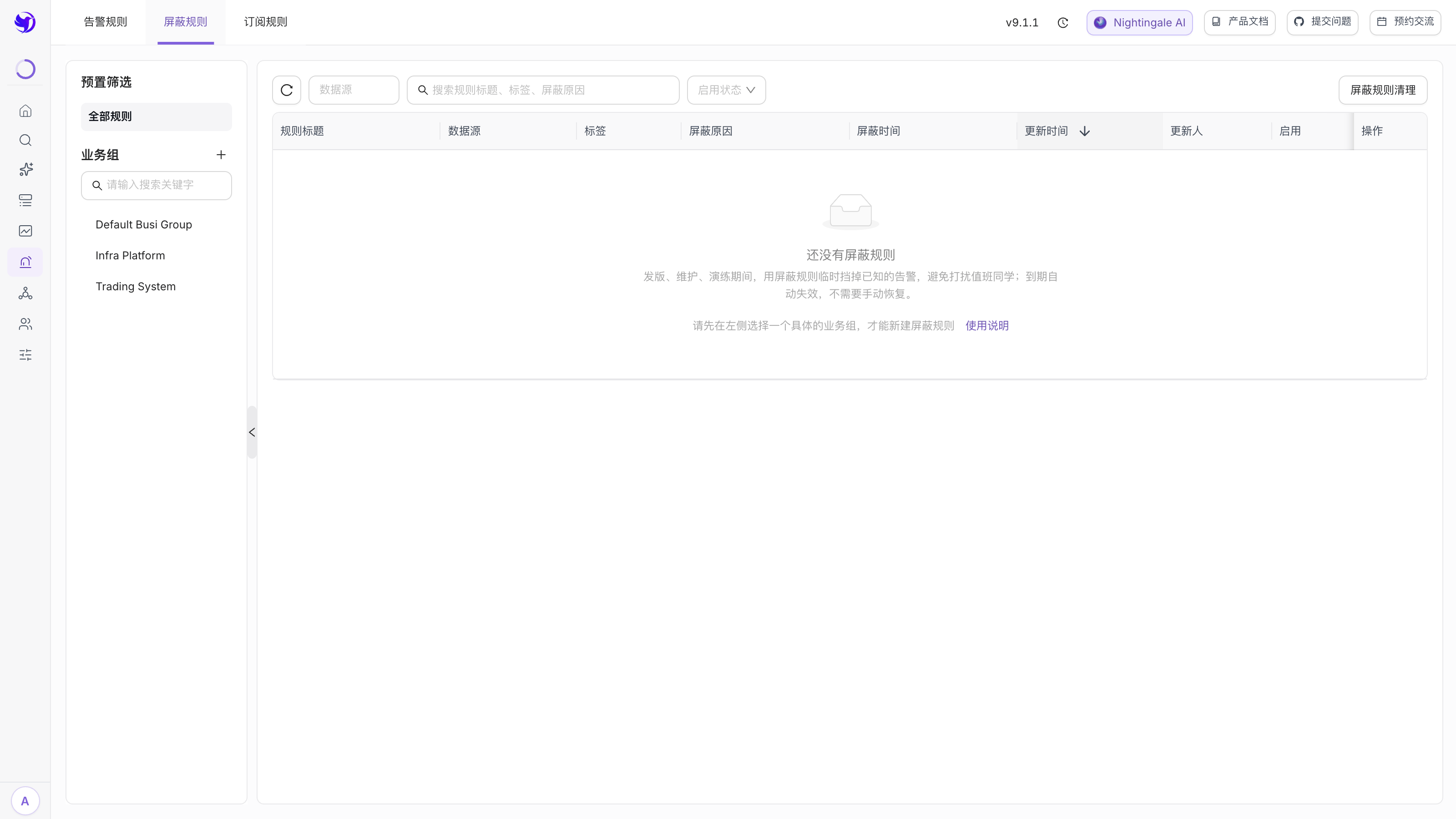Click the Nightingale bird logo
Image resolution: width=1456 pixels, height=819 pixels.
25,22
